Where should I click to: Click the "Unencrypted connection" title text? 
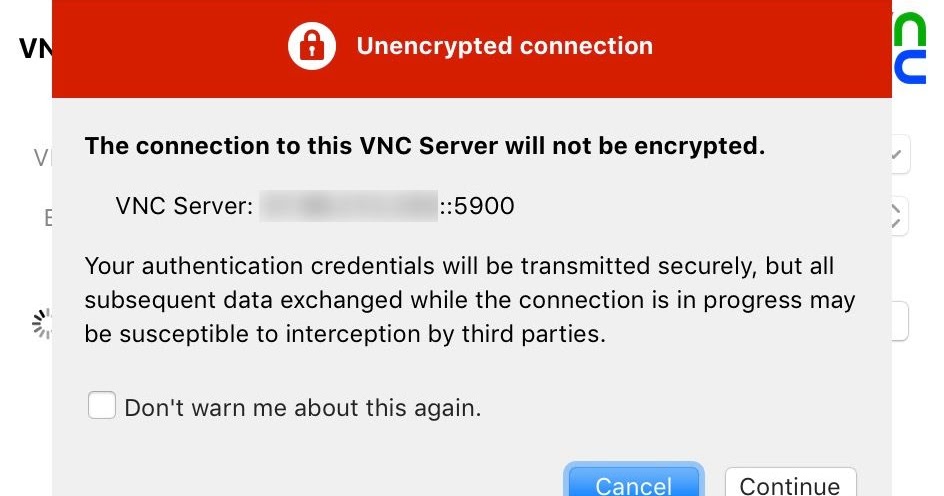click(505, 46)
